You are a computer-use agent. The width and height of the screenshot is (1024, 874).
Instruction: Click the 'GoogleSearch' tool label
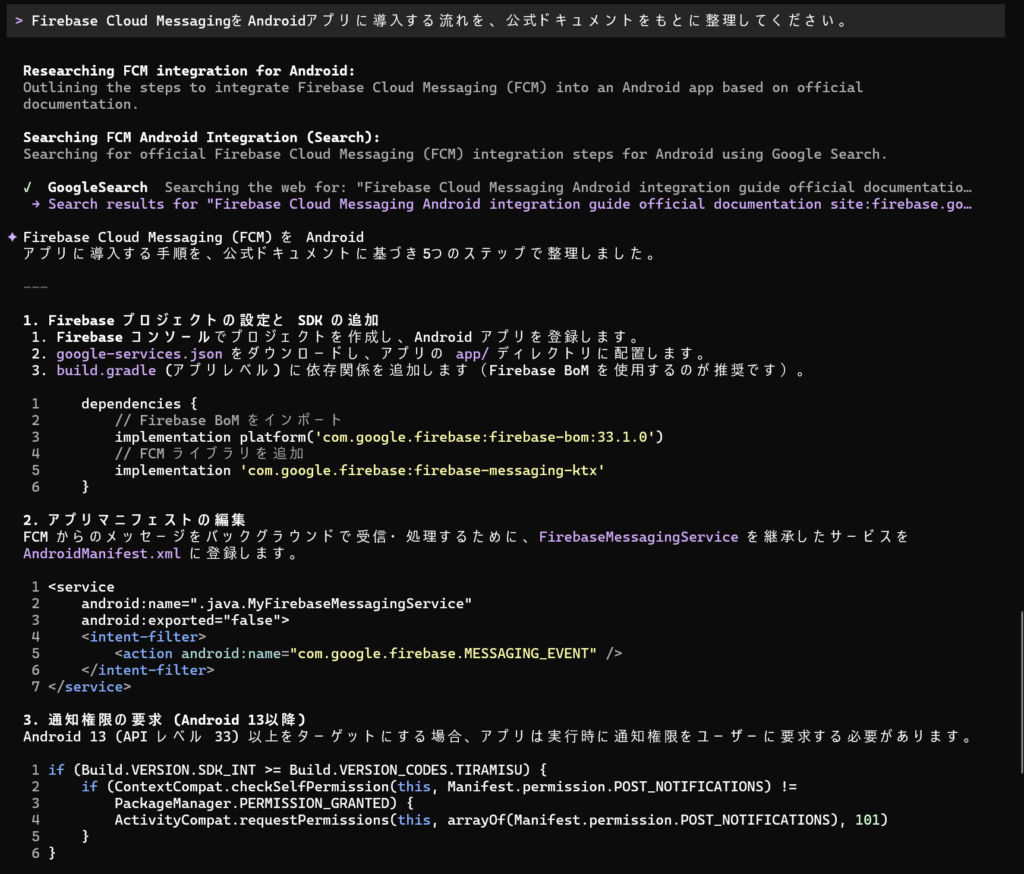point(97,187)
